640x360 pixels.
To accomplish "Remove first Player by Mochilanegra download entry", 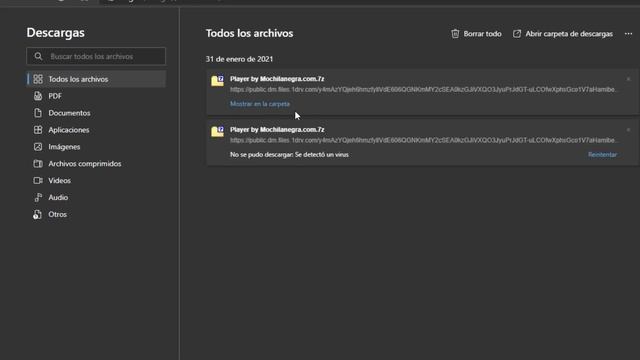I will tap(628, 79).
